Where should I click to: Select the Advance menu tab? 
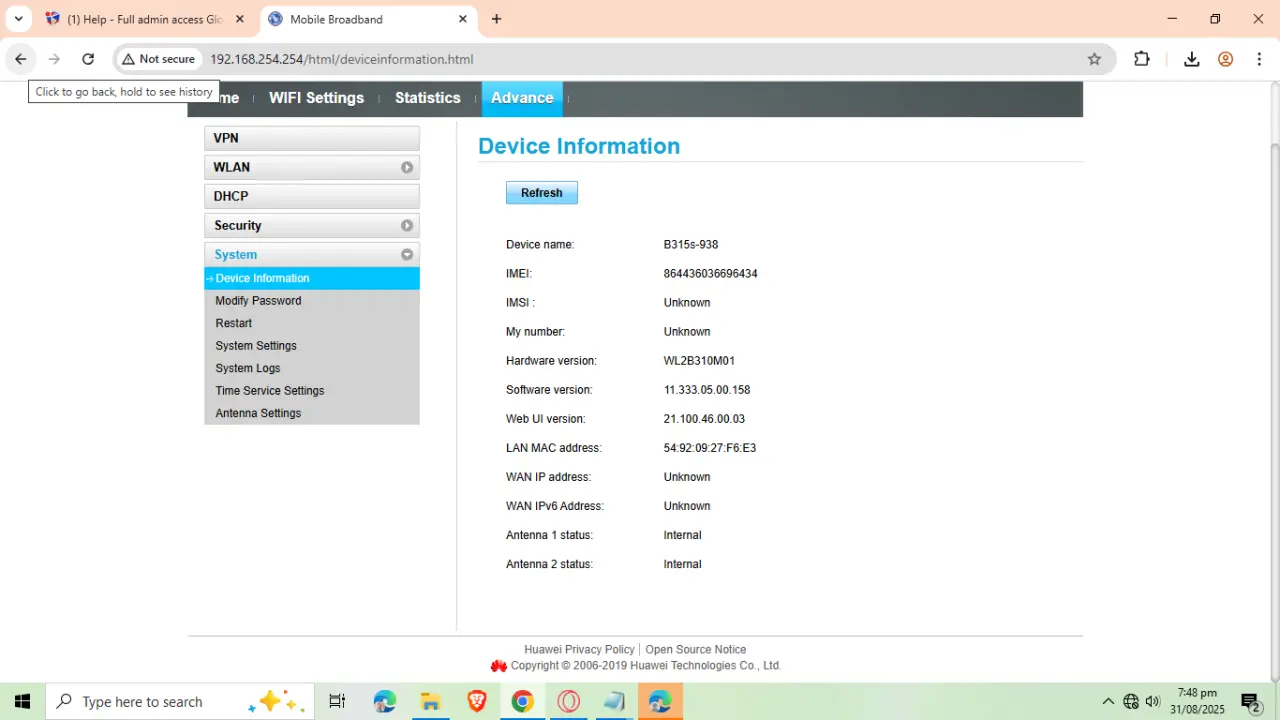coord(522,98)
